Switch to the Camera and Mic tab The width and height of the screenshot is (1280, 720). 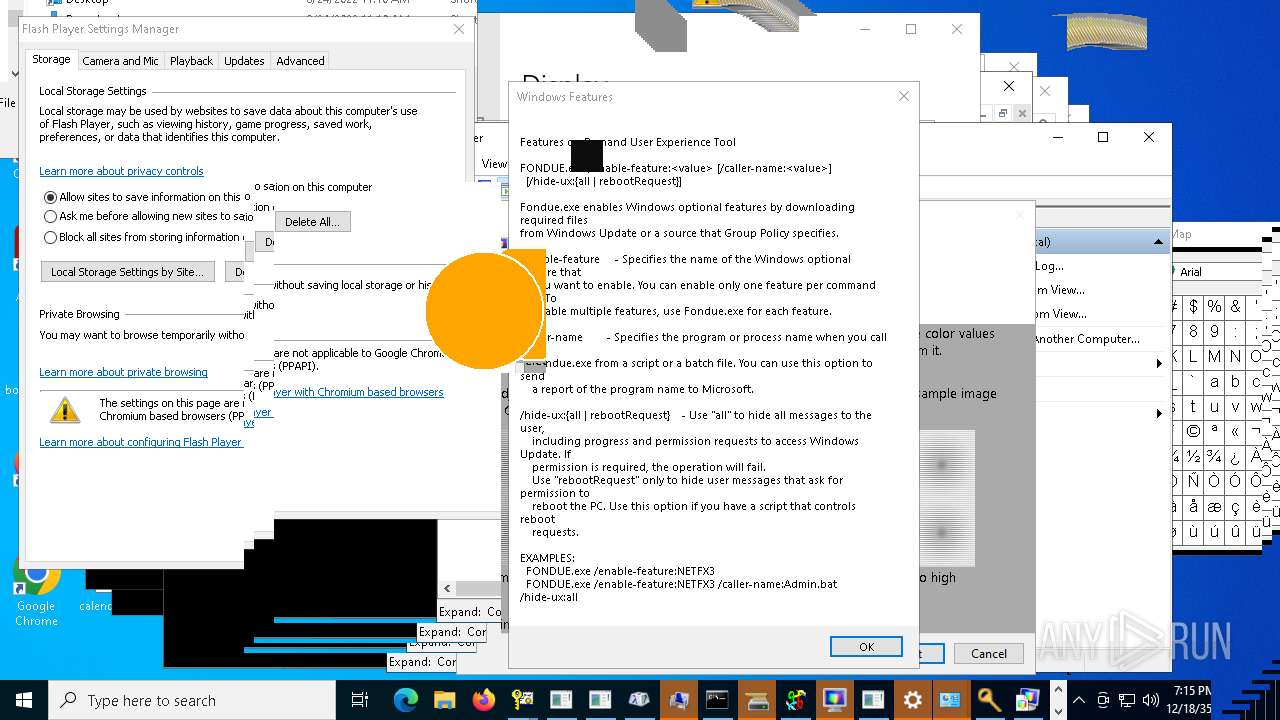click(x=120, y=61)
